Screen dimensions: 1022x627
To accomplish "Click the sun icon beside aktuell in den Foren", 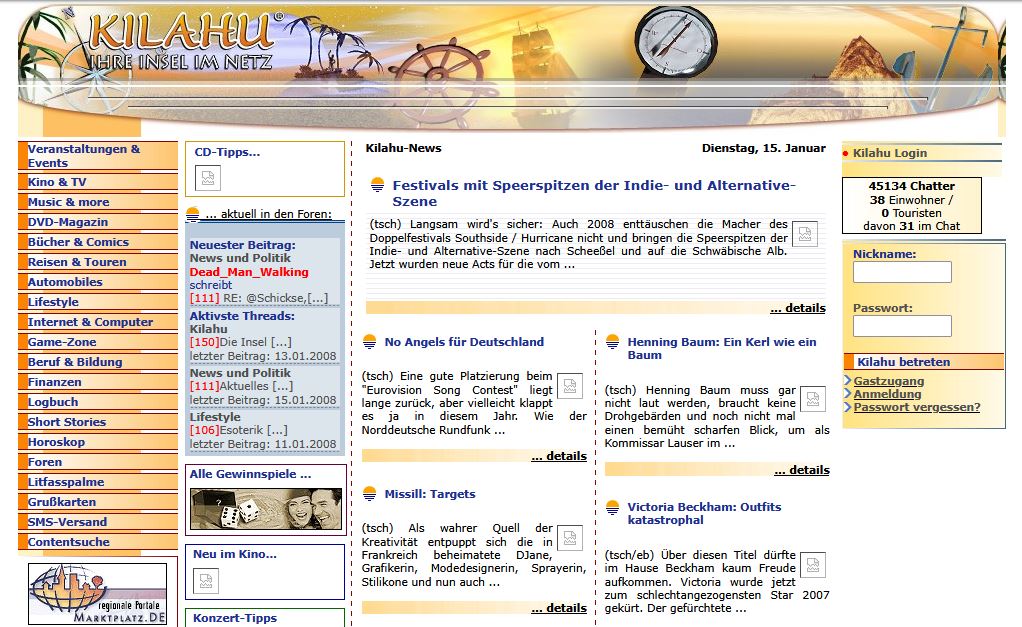I will pyautogui.click(x=193, y=214).
